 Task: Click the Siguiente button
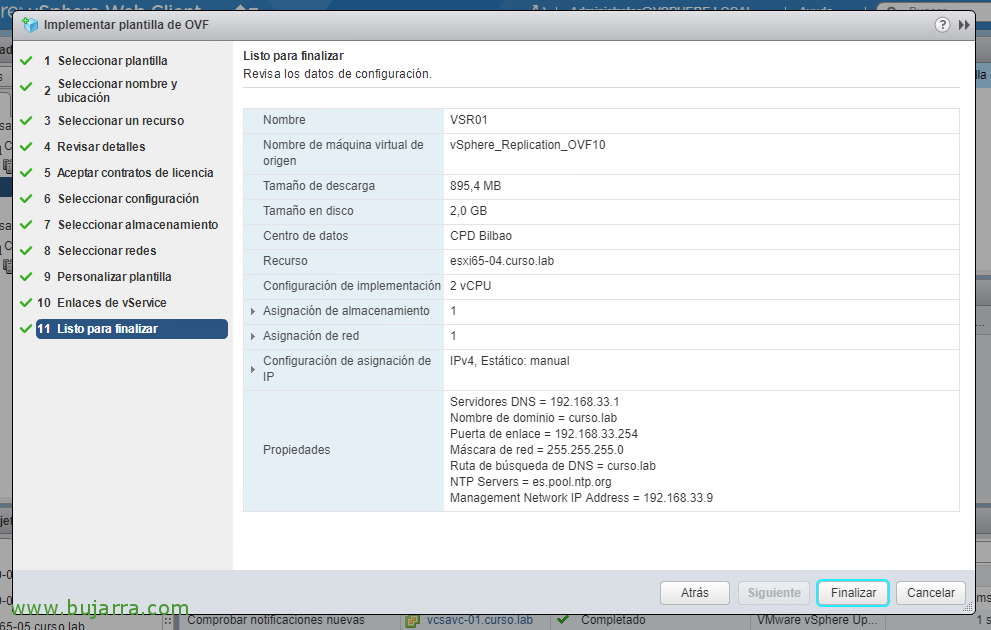tap(774, 593)
